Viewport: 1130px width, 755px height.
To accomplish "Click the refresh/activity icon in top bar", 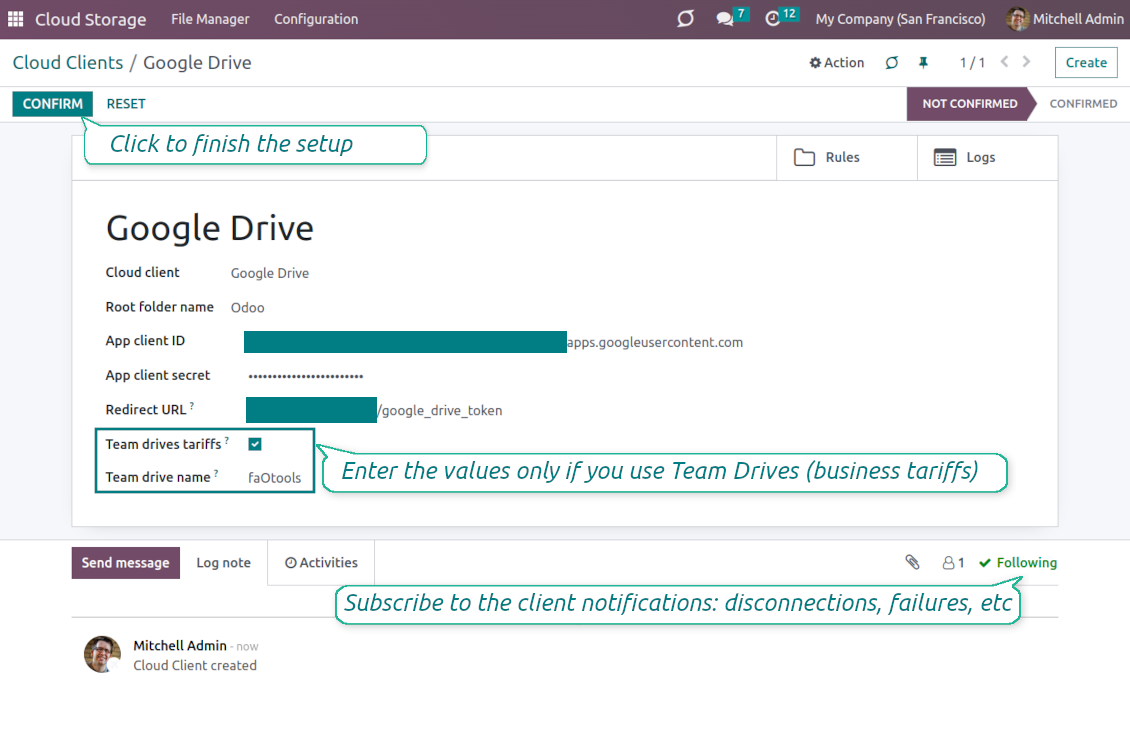I will point(685,19).
